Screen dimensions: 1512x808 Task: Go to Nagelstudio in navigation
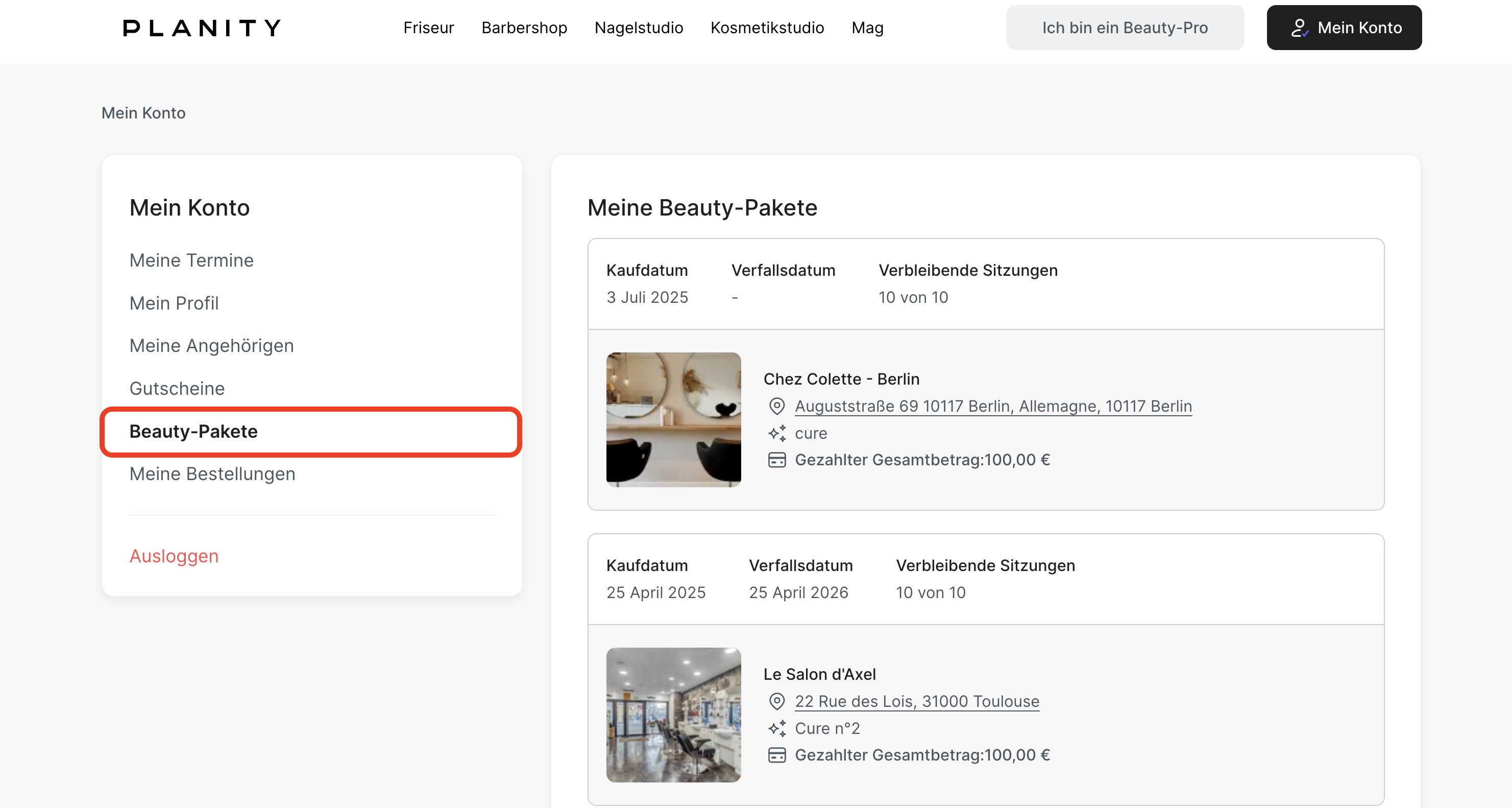tap(639, 28)
